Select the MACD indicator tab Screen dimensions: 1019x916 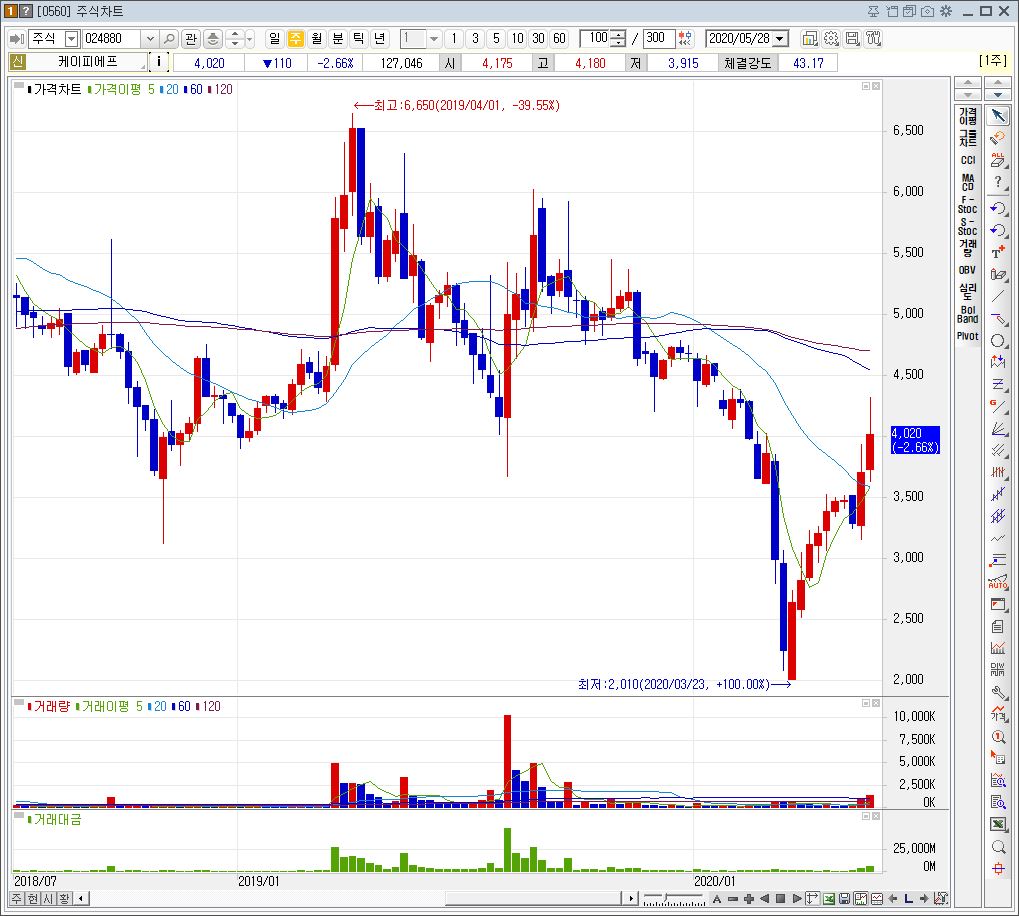968,182
